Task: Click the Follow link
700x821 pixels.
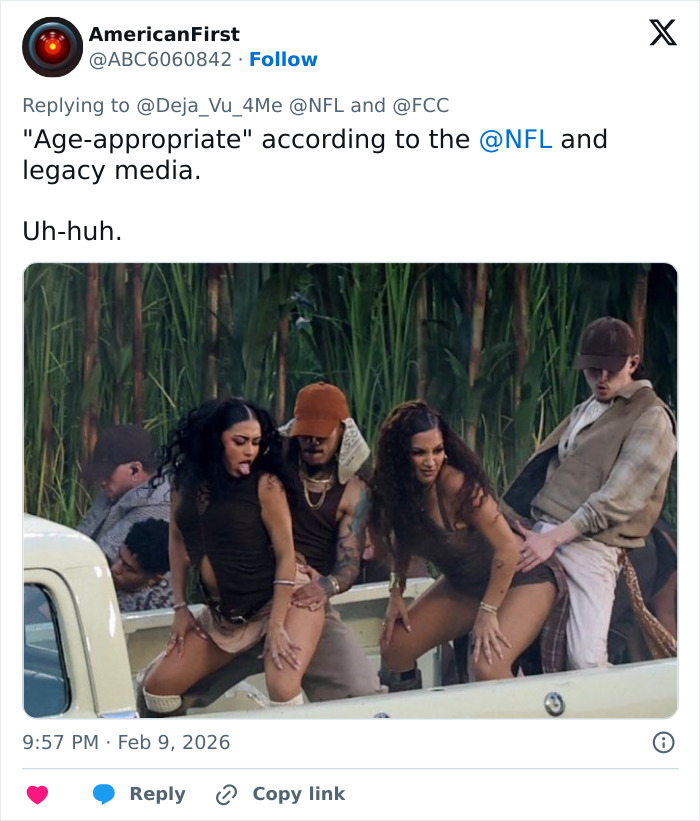Action: [x=283, y=59]
